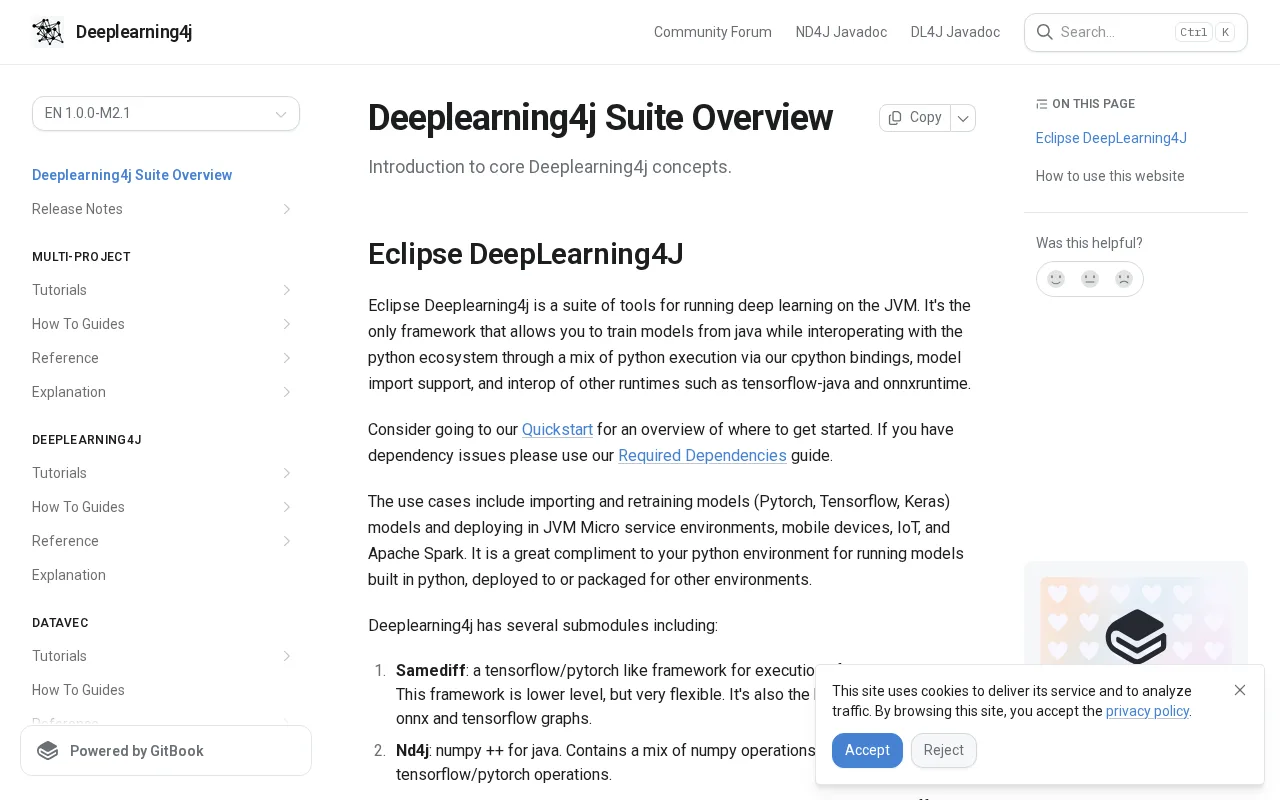This screenshot has width=1280, height=800.
Task: Click Powered by GitBook
Action: 166,751
